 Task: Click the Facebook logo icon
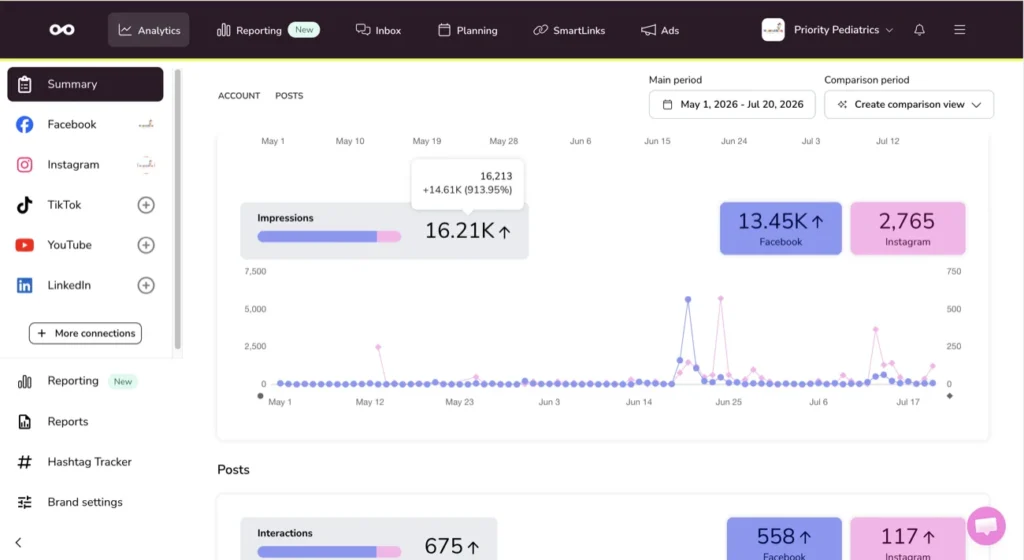pyautogui.click(x=25, y=125)
